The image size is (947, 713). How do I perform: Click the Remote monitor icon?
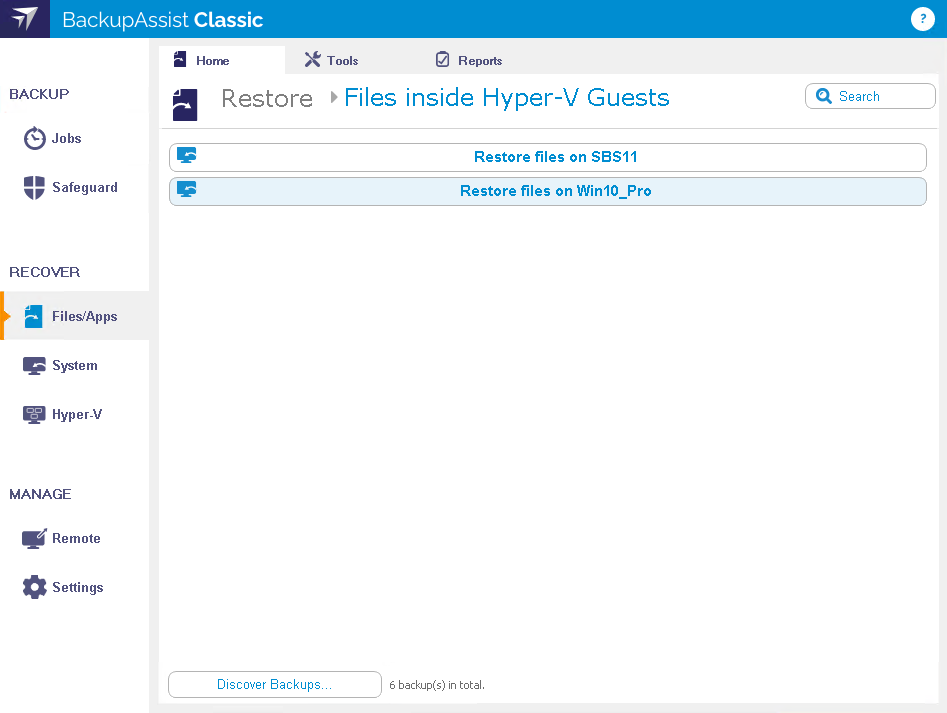click(x=34, y=539)
